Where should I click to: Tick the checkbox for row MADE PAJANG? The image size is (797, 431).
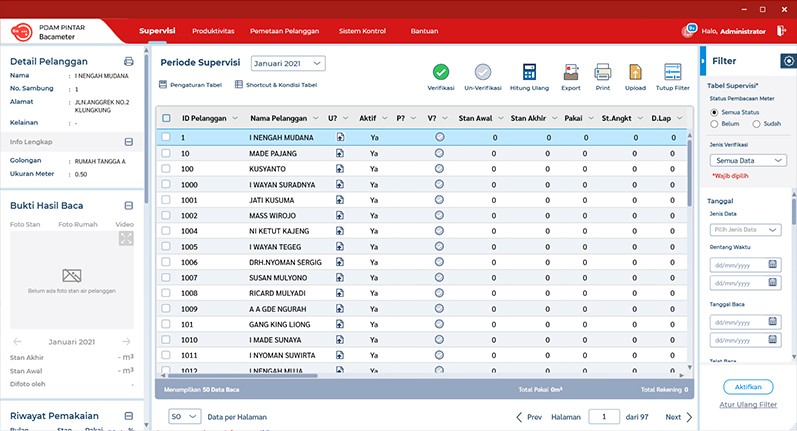(166, 153)
